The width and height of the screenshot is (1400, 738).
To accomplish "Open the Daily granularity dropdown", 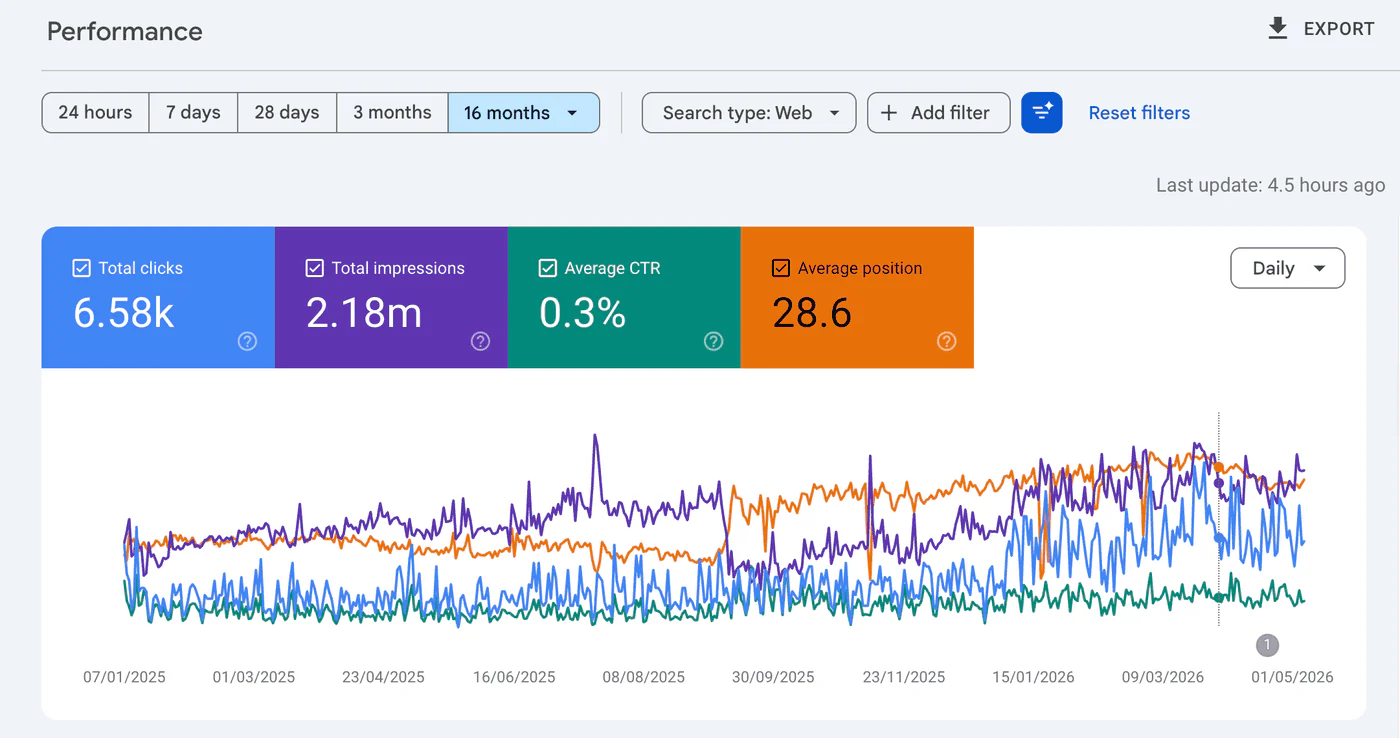I will [x=1288, y=268].
